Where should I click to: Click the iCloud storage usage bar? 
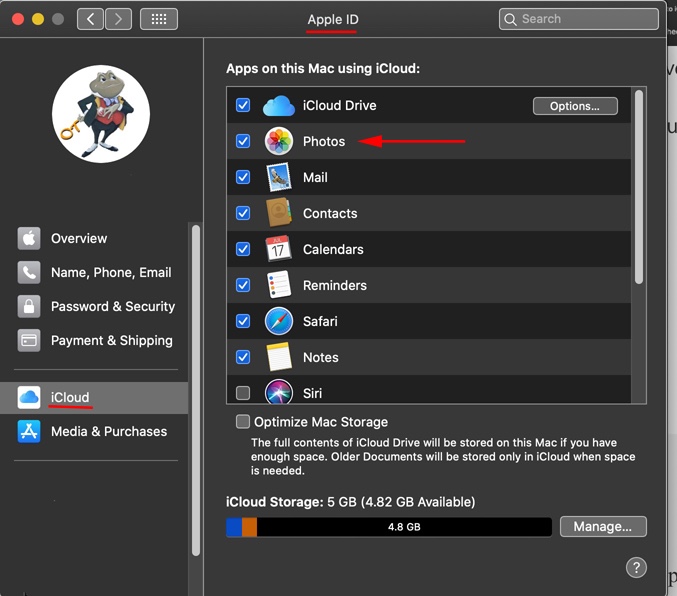tap(389, 527)
